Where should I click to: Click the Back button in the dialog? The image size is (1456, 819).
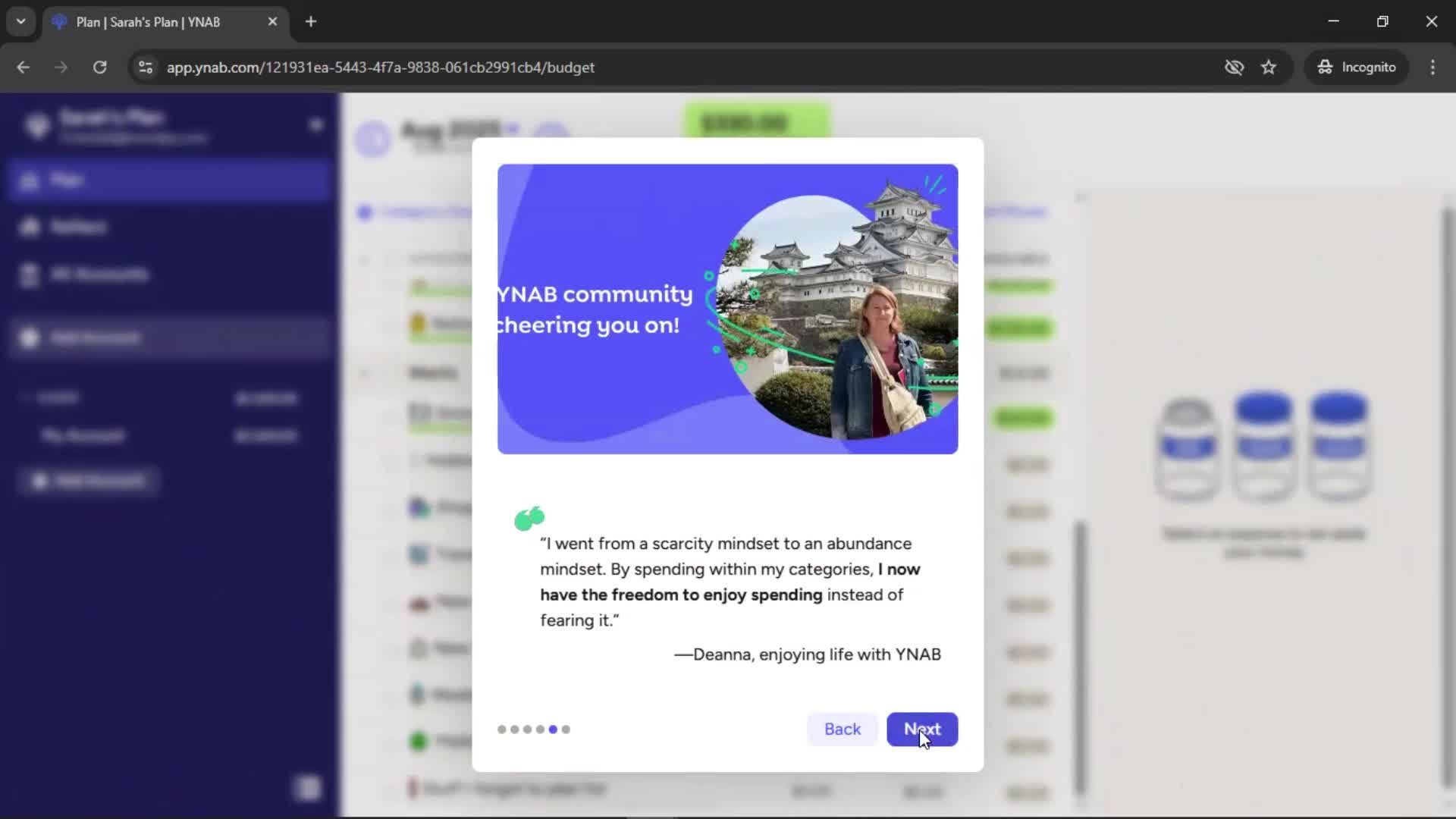tap(842, 729)
